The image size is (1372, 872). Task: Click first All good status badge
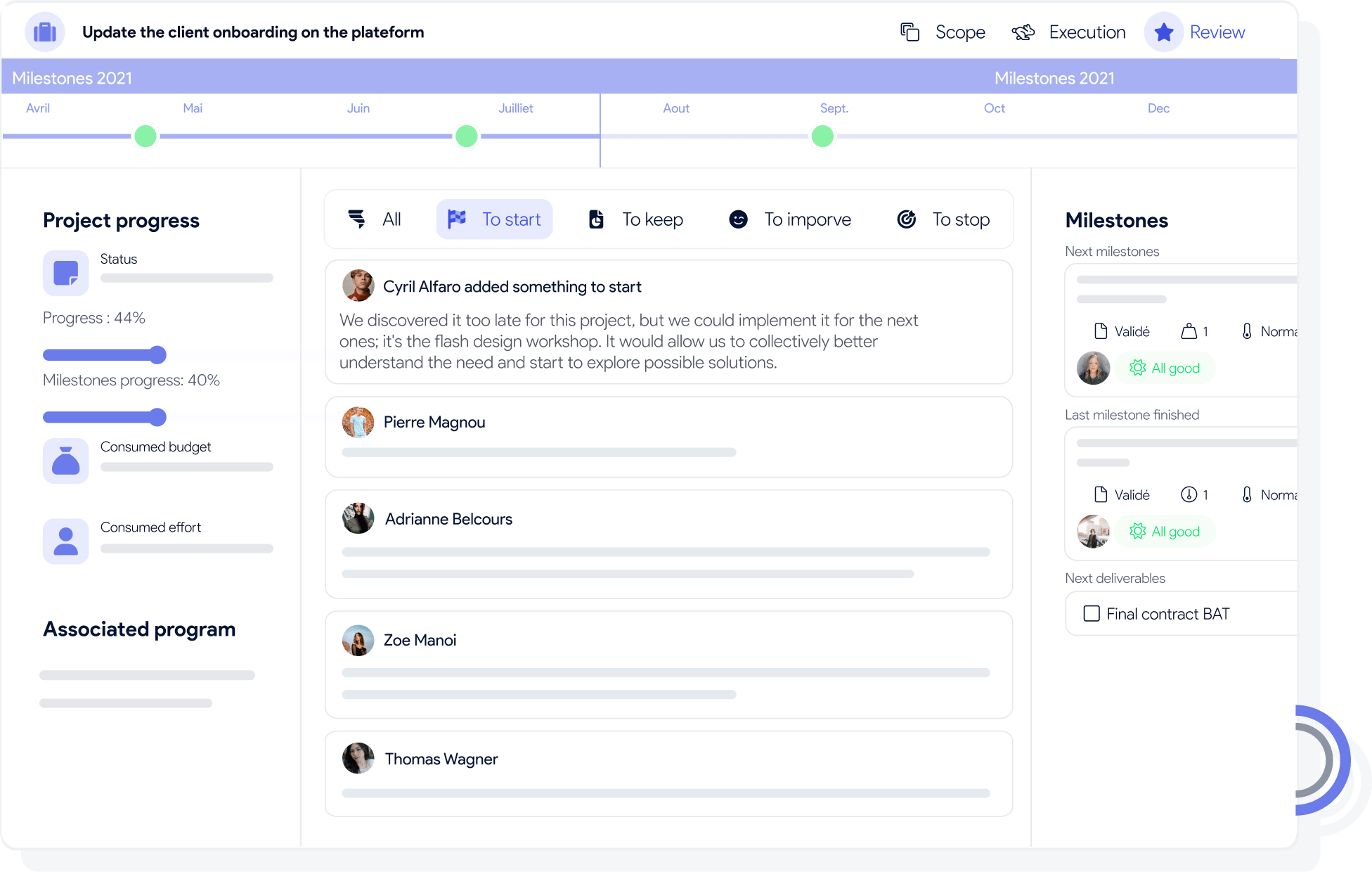(1165, 368)
